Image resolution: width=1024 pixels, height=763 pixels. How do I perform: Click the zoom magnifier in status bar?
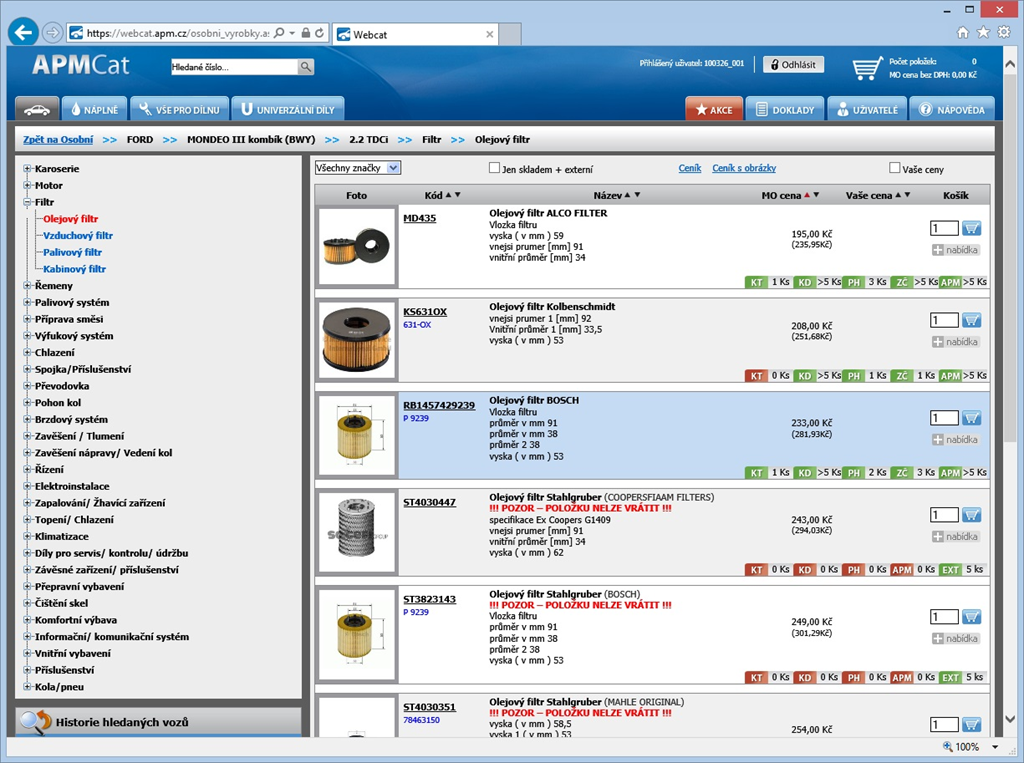(x=947, y=746)
